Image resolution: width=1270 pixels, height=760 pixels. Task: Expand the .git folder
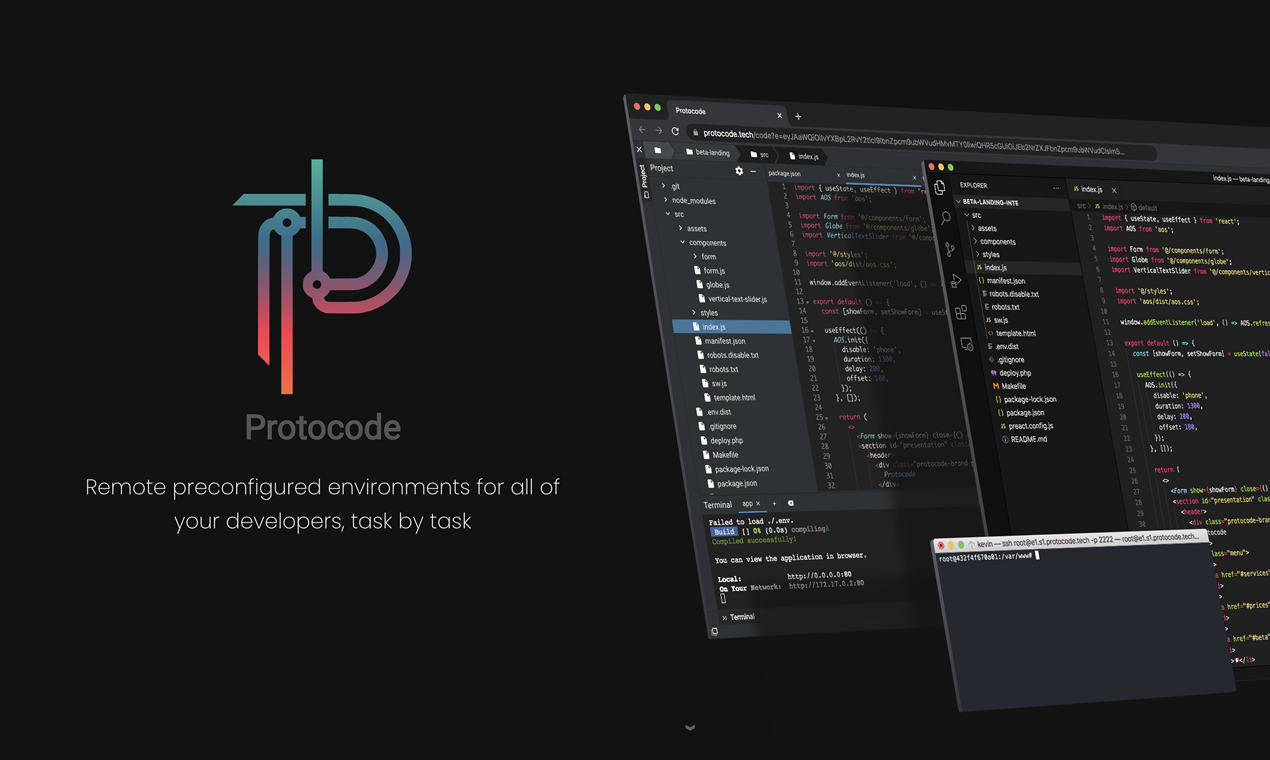662,186
